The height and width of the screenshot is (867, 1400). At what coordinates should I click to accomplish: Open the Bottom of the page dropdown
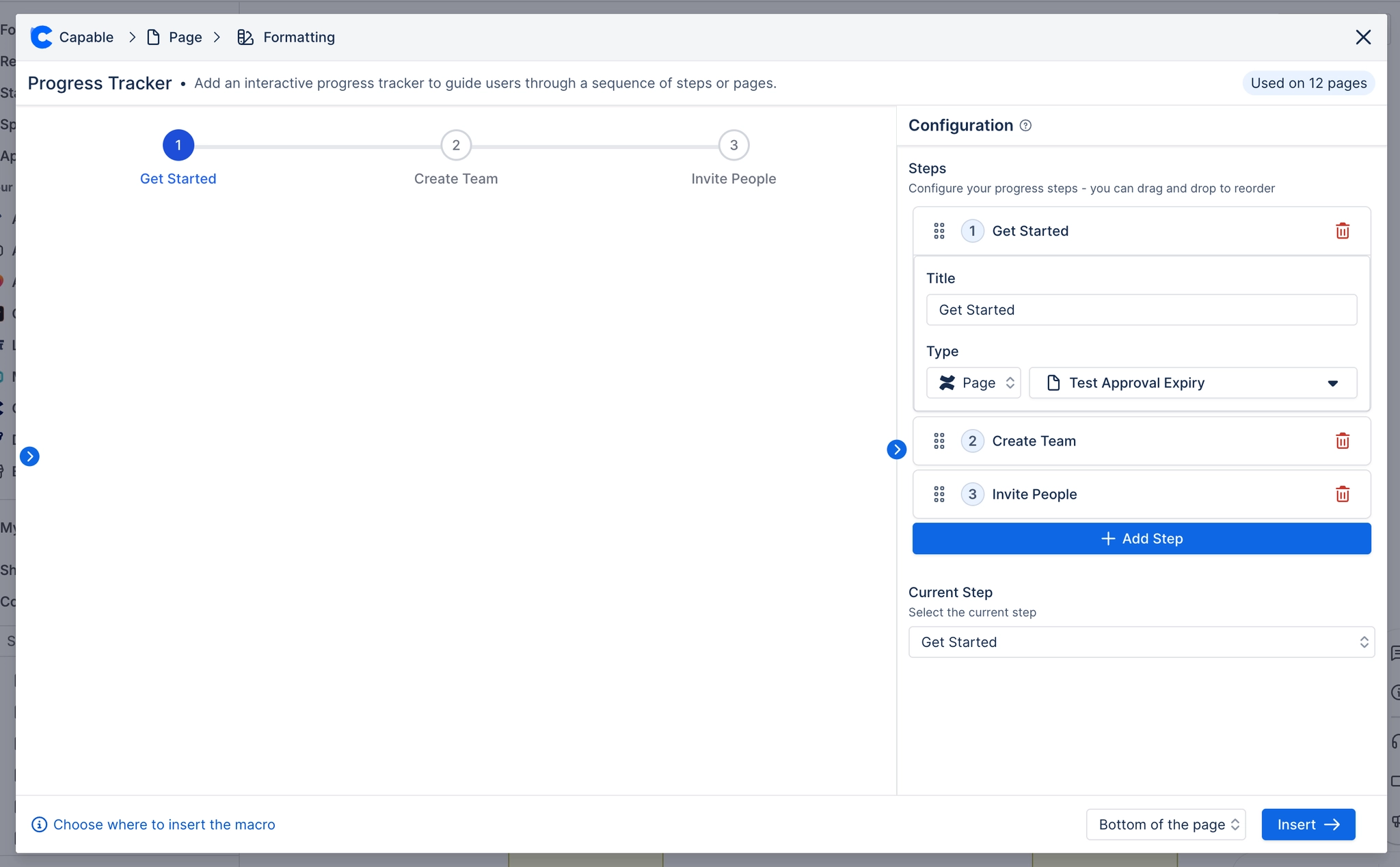coord(1166,825)
